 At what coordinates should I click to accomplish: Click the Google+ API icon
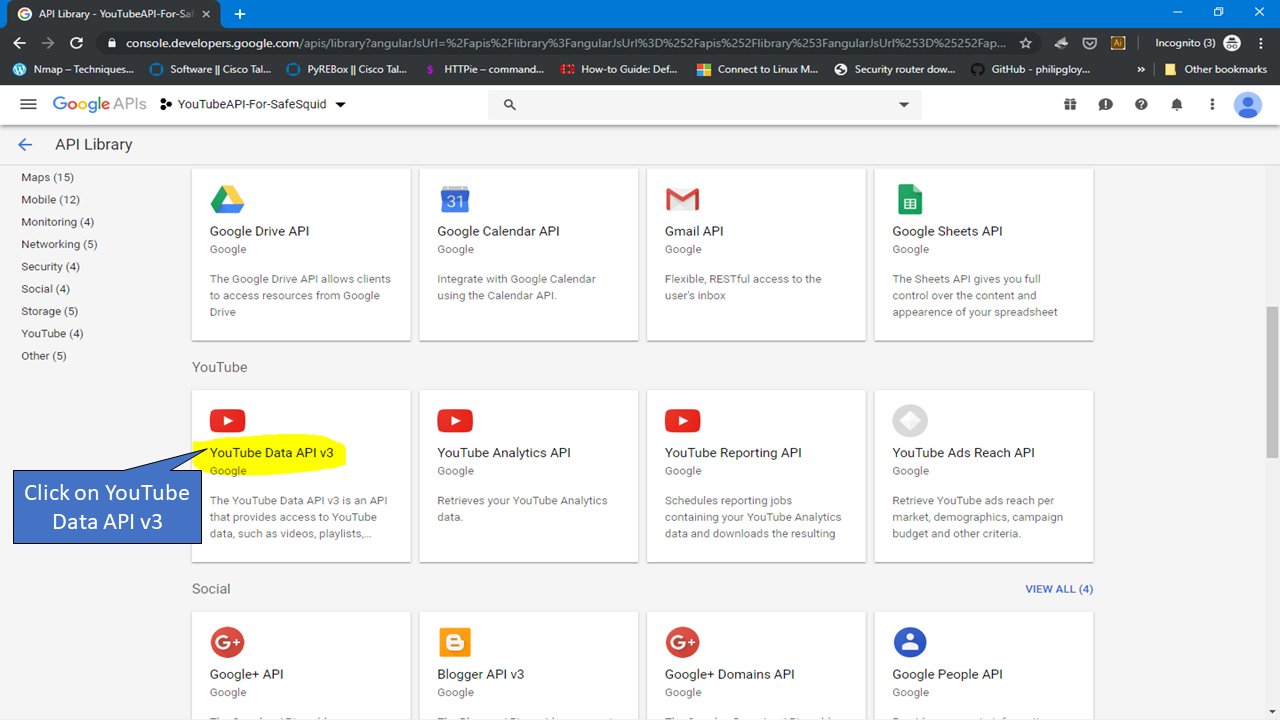pos(227,642)
